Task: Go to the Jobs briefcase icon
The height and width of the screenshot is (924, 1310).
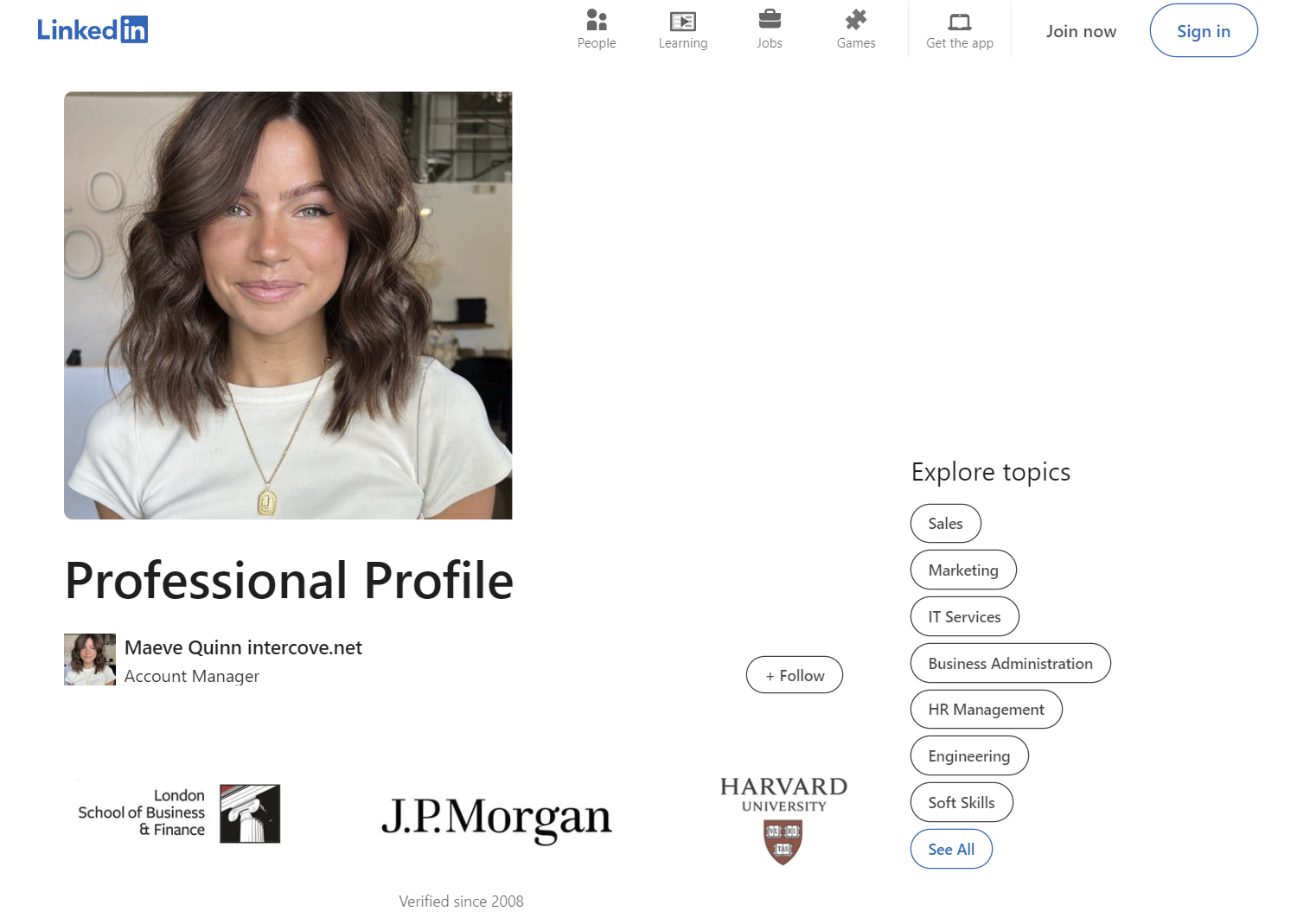Action: tap(770, 19)
